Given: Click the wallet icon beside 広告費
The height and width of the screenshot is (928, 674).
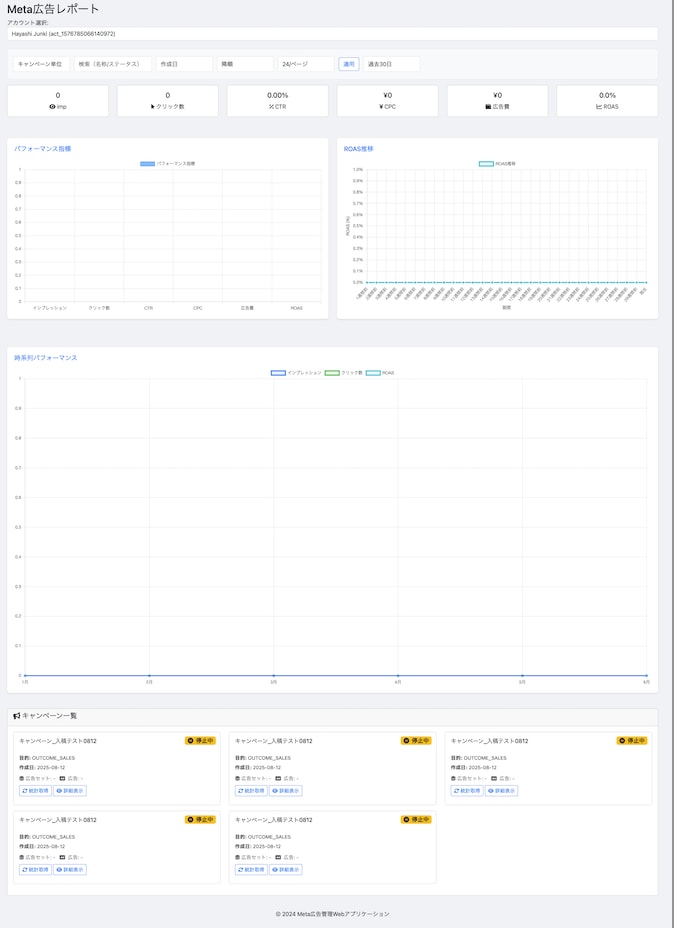Looking at the screenshot, I should [488, 107].
